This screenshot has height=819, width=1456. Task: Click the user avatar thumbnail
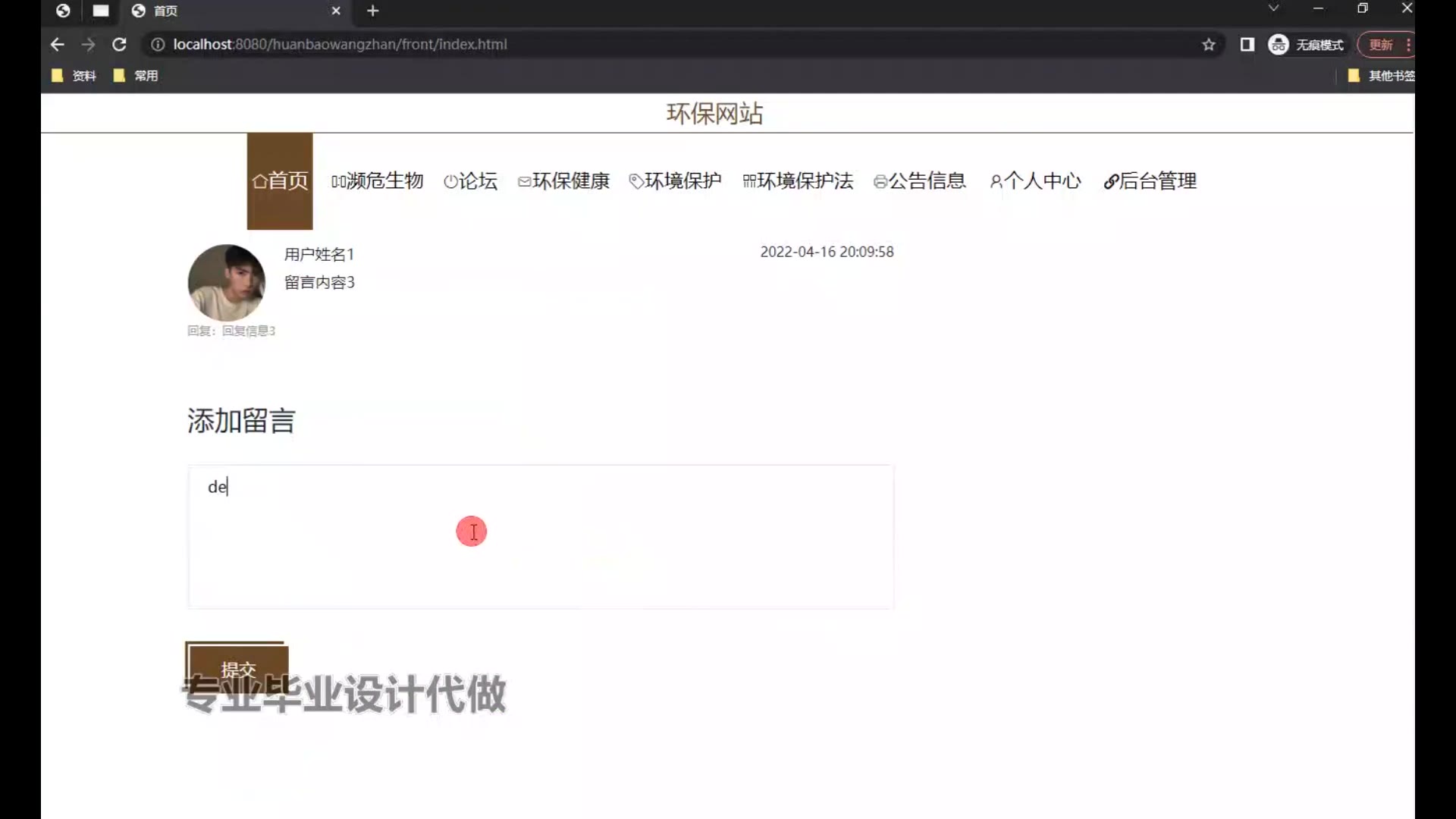pyautogui.click(x=226, y=282)
